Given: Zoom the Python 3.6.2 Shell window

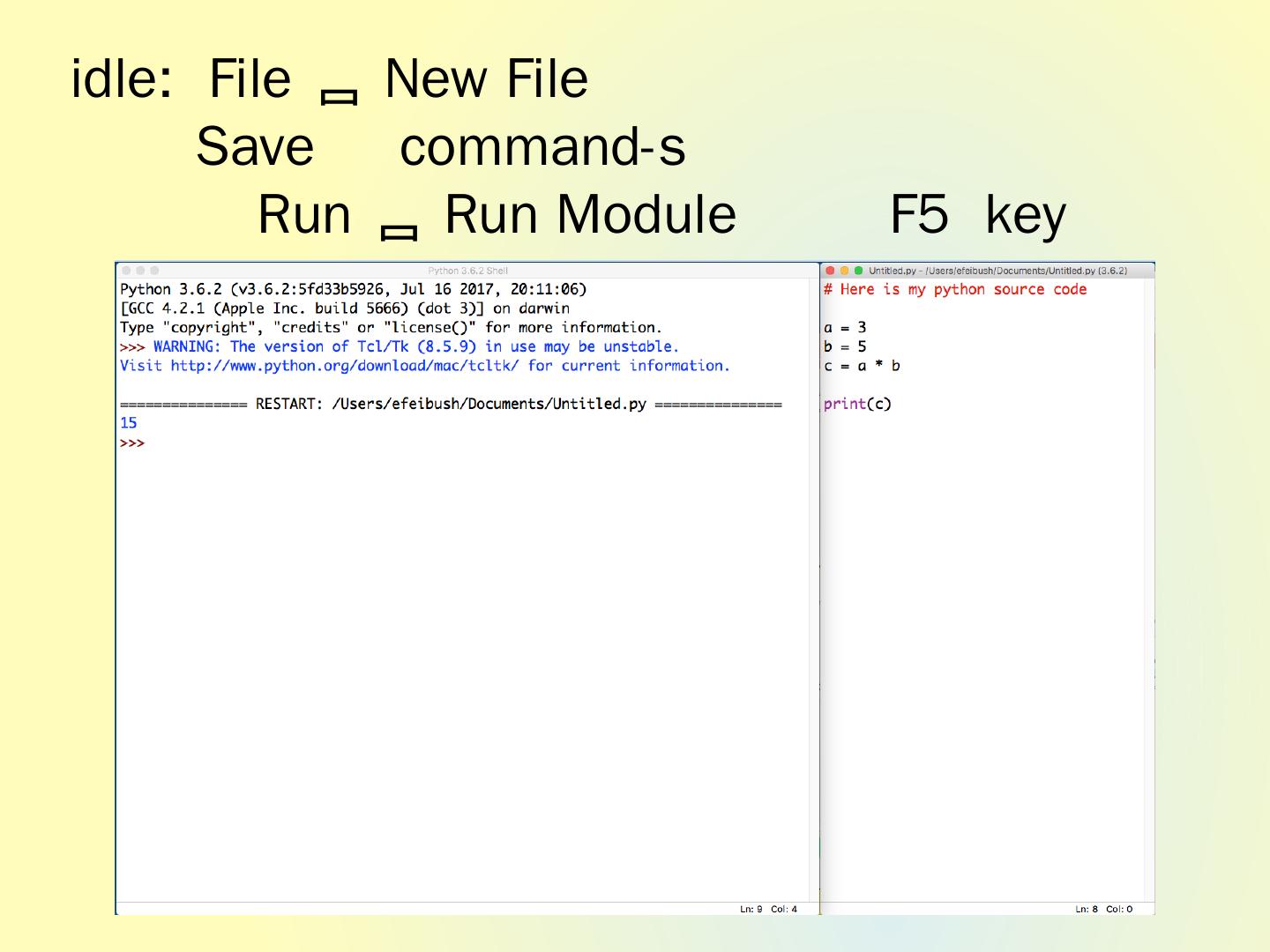Looking at the screenshot, I should point(154,271).
